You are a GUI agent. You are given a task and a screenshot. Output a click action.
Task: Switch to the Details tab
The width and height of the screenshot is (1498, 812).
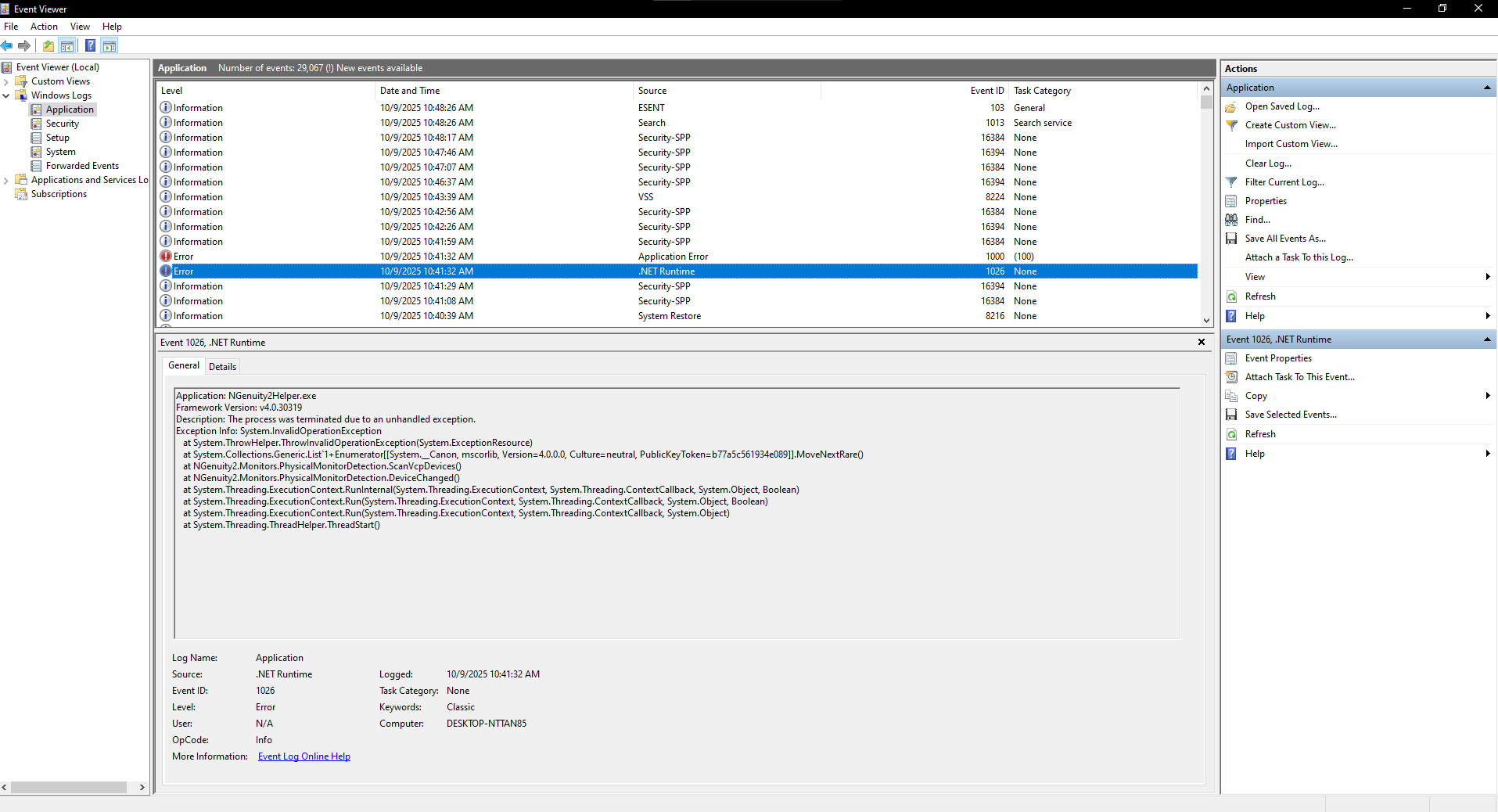tap(222, 367)
